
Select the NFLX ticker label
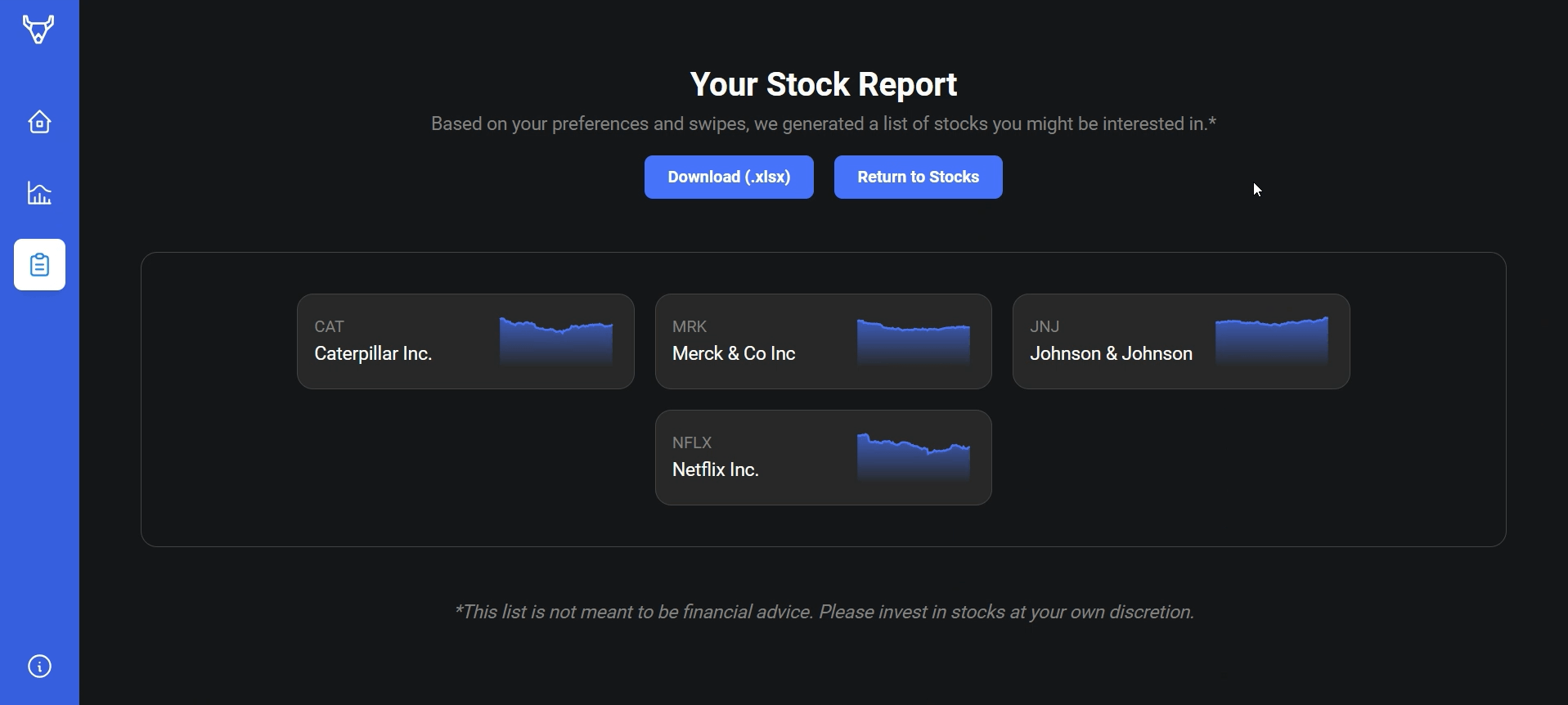coord(692,442)
